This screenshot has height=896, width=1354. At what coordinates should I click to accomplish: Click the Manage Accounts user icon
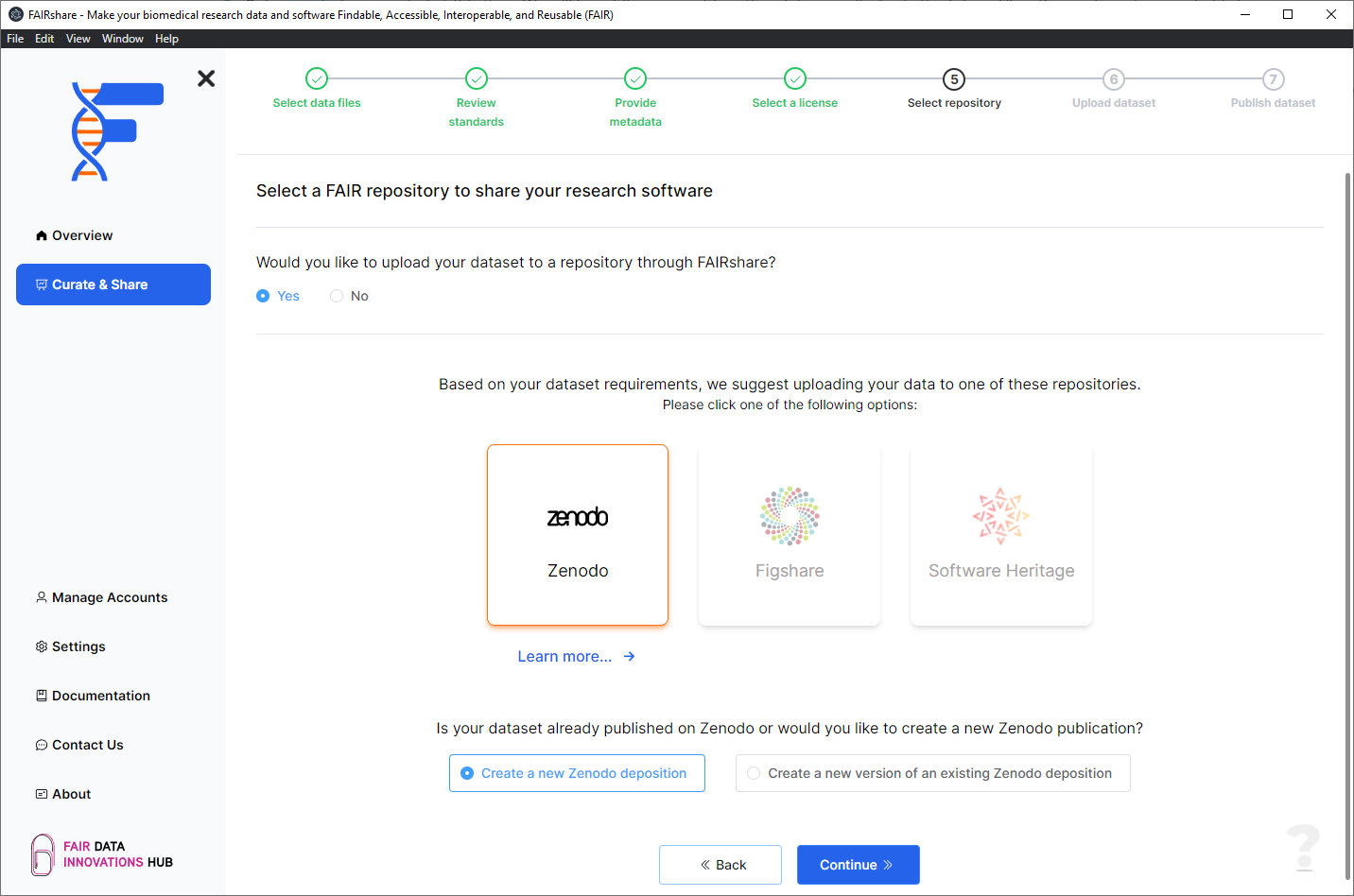(x=42, y=597)
